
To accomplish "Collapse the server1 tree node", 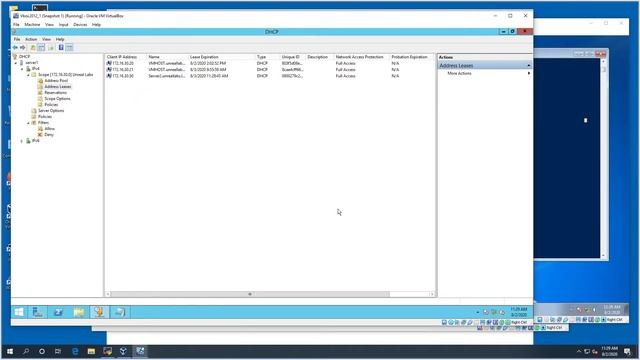I will coord(16,63).
